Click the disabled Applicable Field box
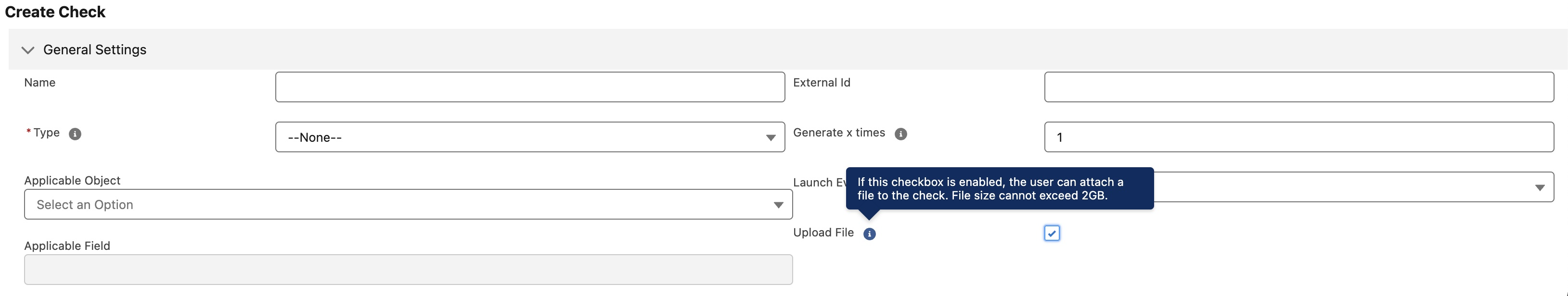 pos(408,269)
